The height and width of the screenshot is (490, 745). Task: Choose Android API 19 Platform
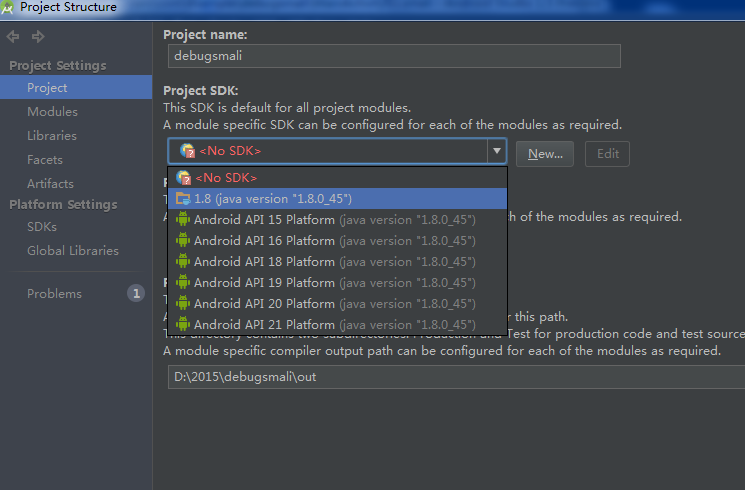click(x=337, y=282)
